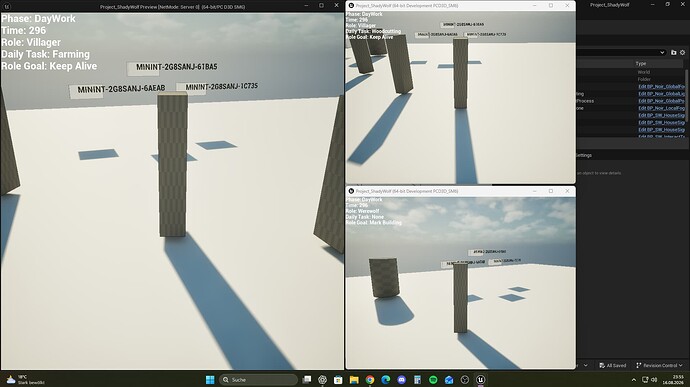690x387 pixels.
Task: Open Edit BP_Noir_GlobalPo link
Action: click(x=661, y=101)
